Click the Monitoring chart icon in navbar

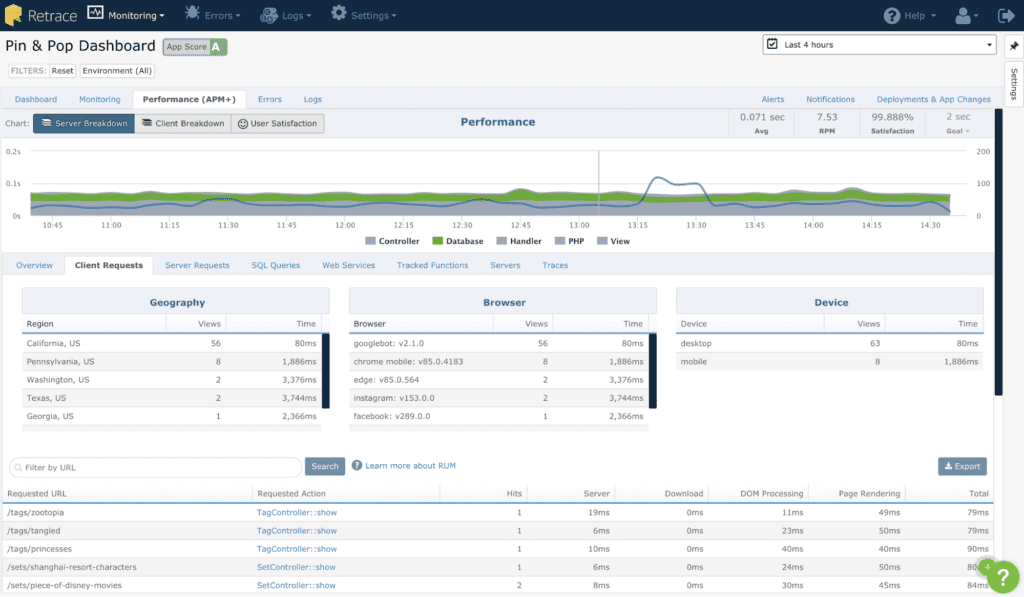(x=95, y=13)
